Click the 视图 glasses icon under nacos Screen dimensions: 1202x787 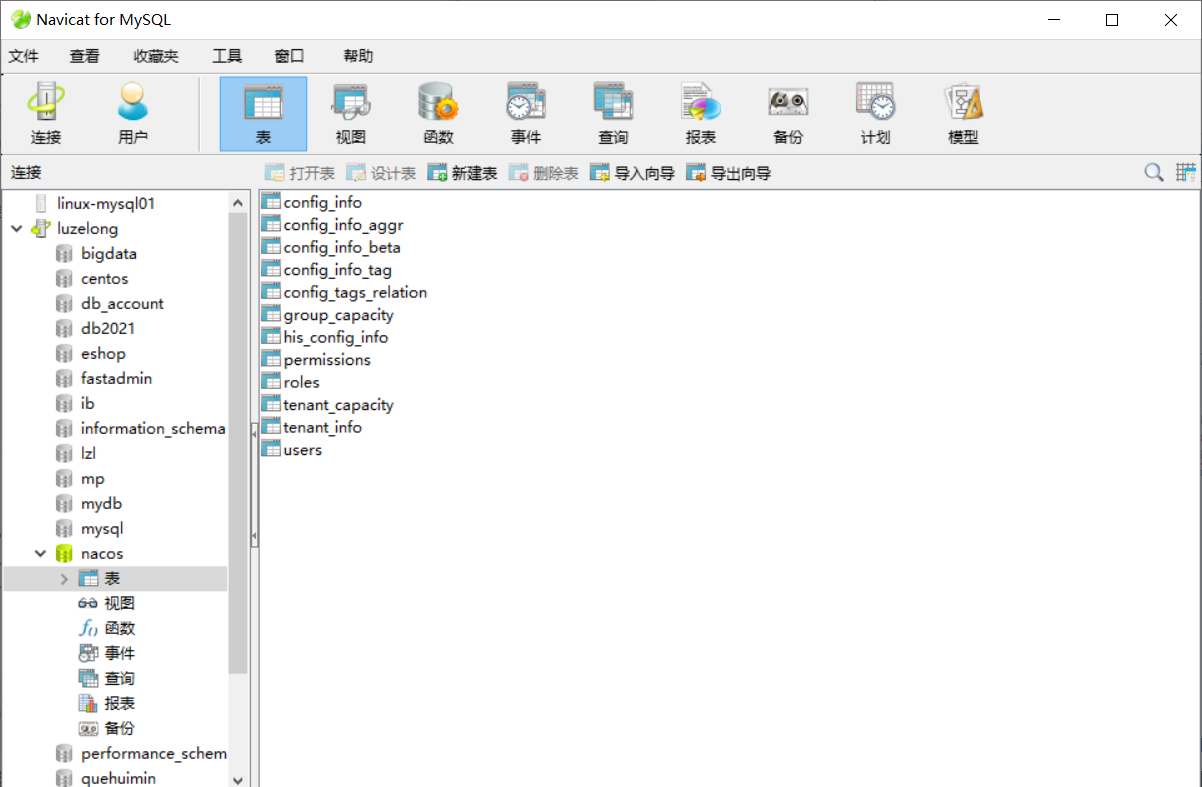tap(88, 604)
